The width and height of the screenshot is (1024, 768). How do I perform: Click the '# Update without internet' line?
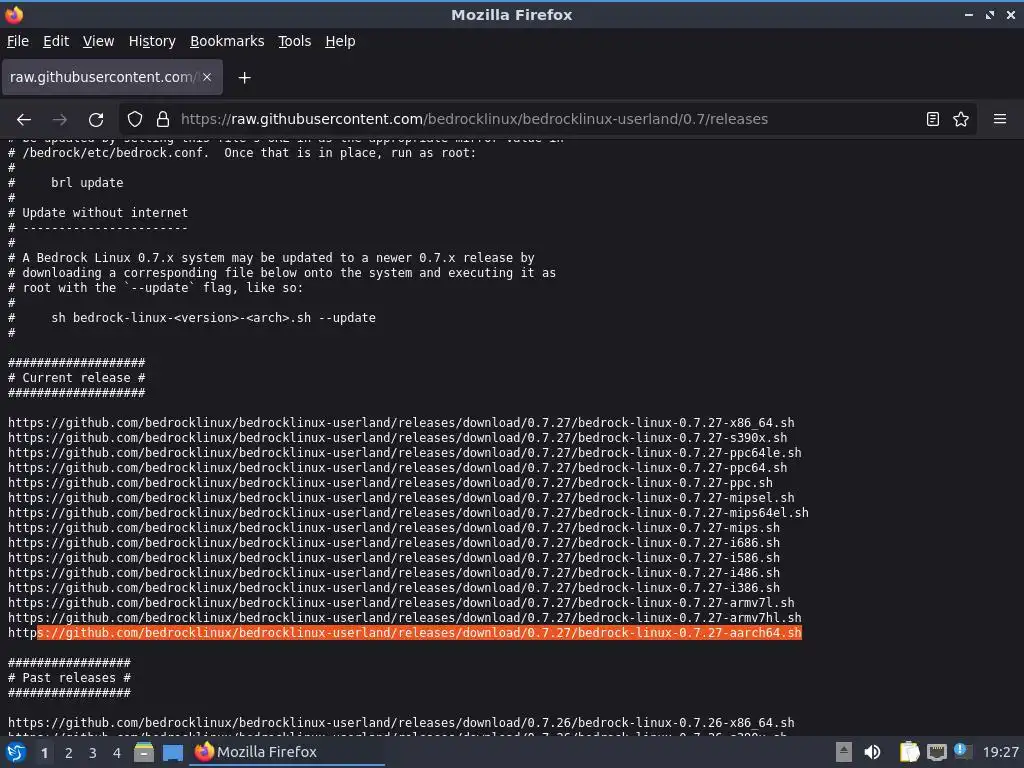click(98, 213)
